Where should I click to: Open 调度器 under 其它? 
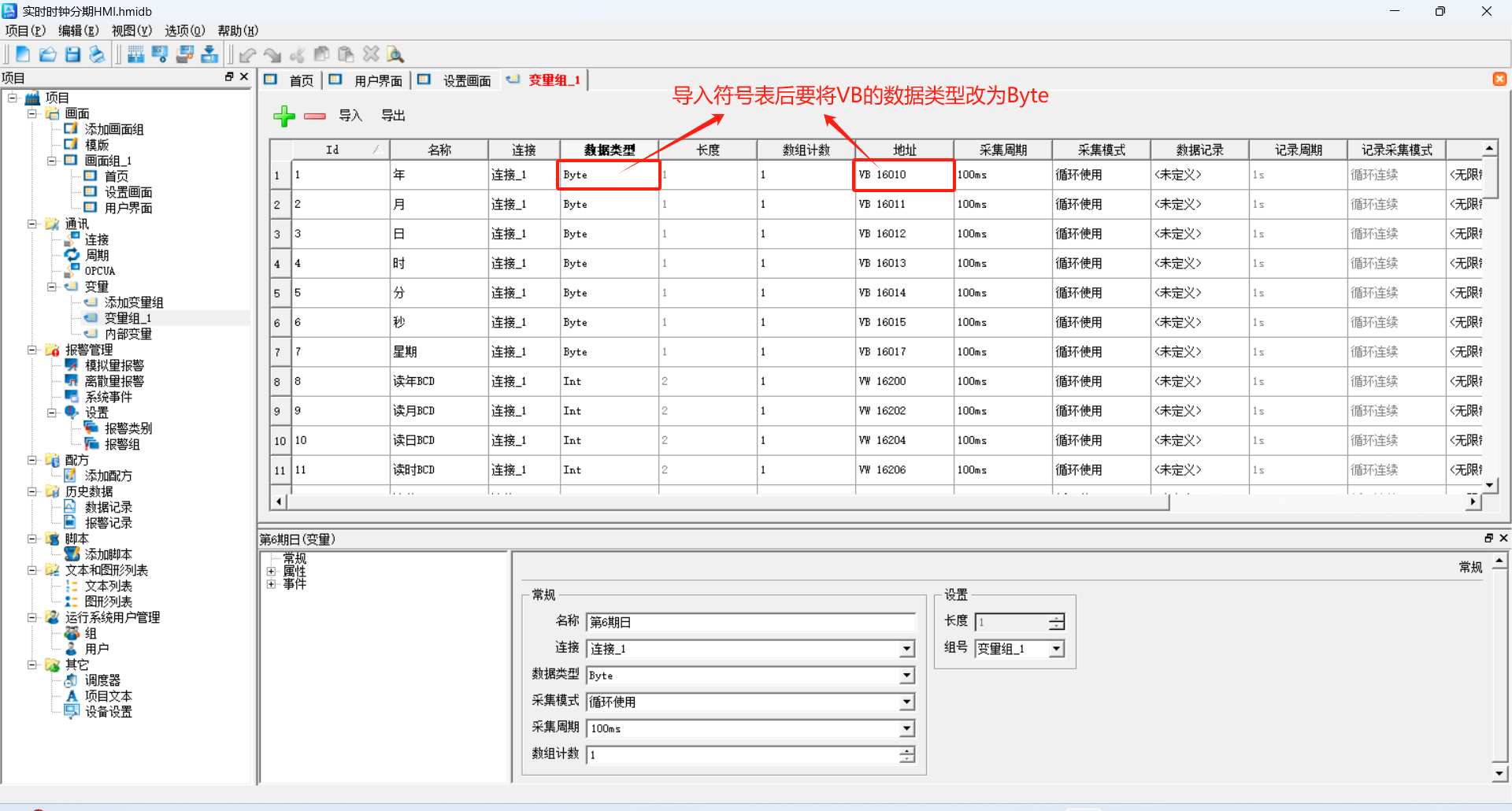102,680
